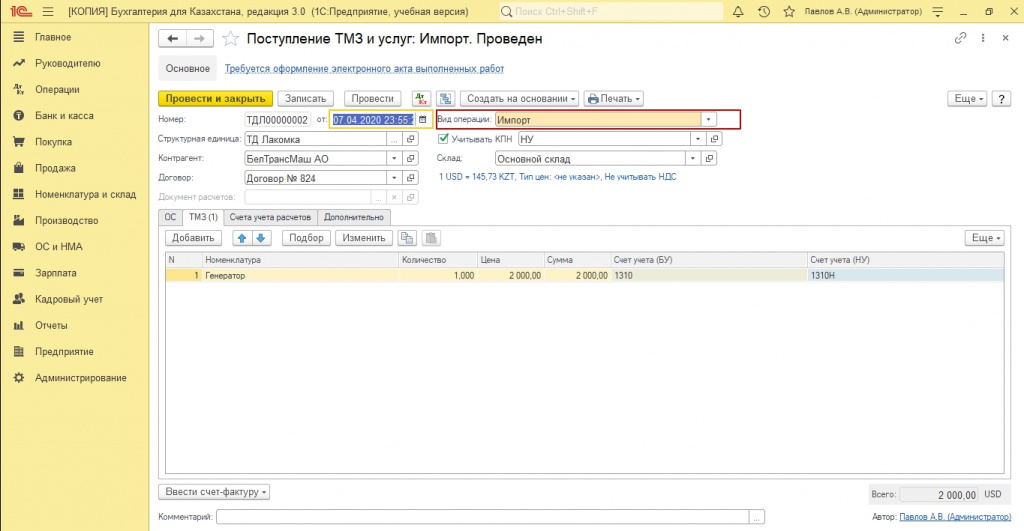Select Генератор cell in table
The image size is (1024, 531).
[x=300, y=276]
